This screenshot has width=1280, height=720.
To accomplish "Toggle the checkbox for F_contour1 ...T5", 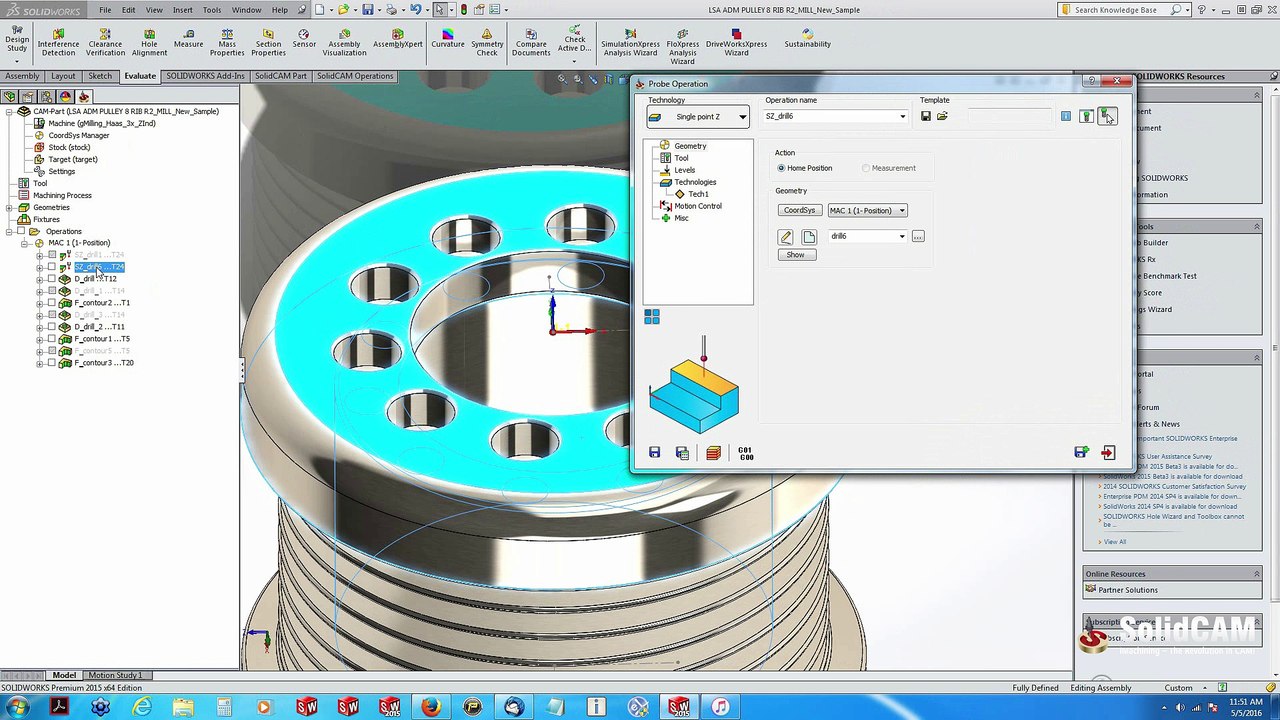I will pyautogui.click(x=52, y=339).
